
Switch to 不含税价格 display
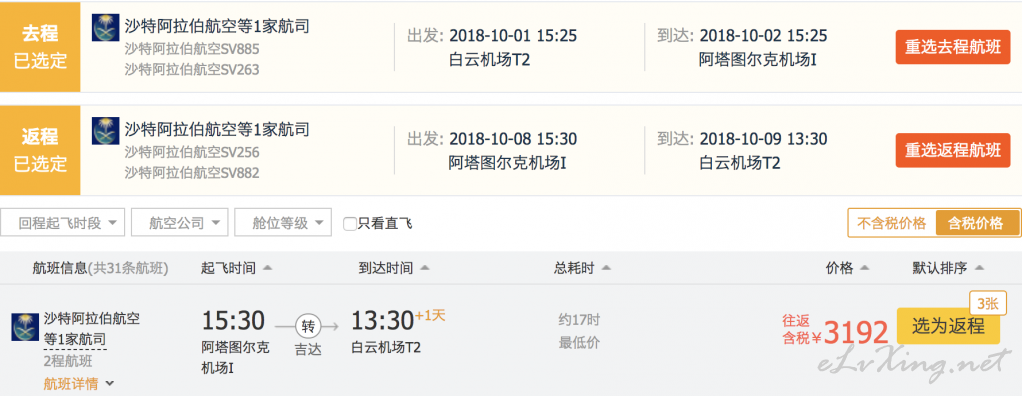891,223
